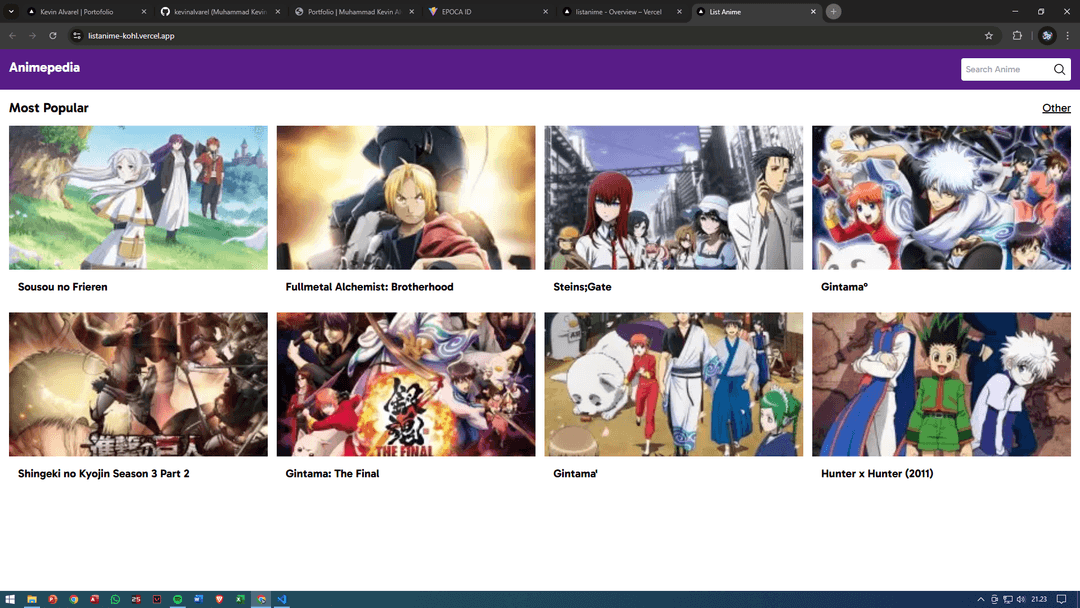The width and height of the screenshot is (1080, 608).
Task: Open the Chrome three-dot menu
Action: [x=1067, y=36]
